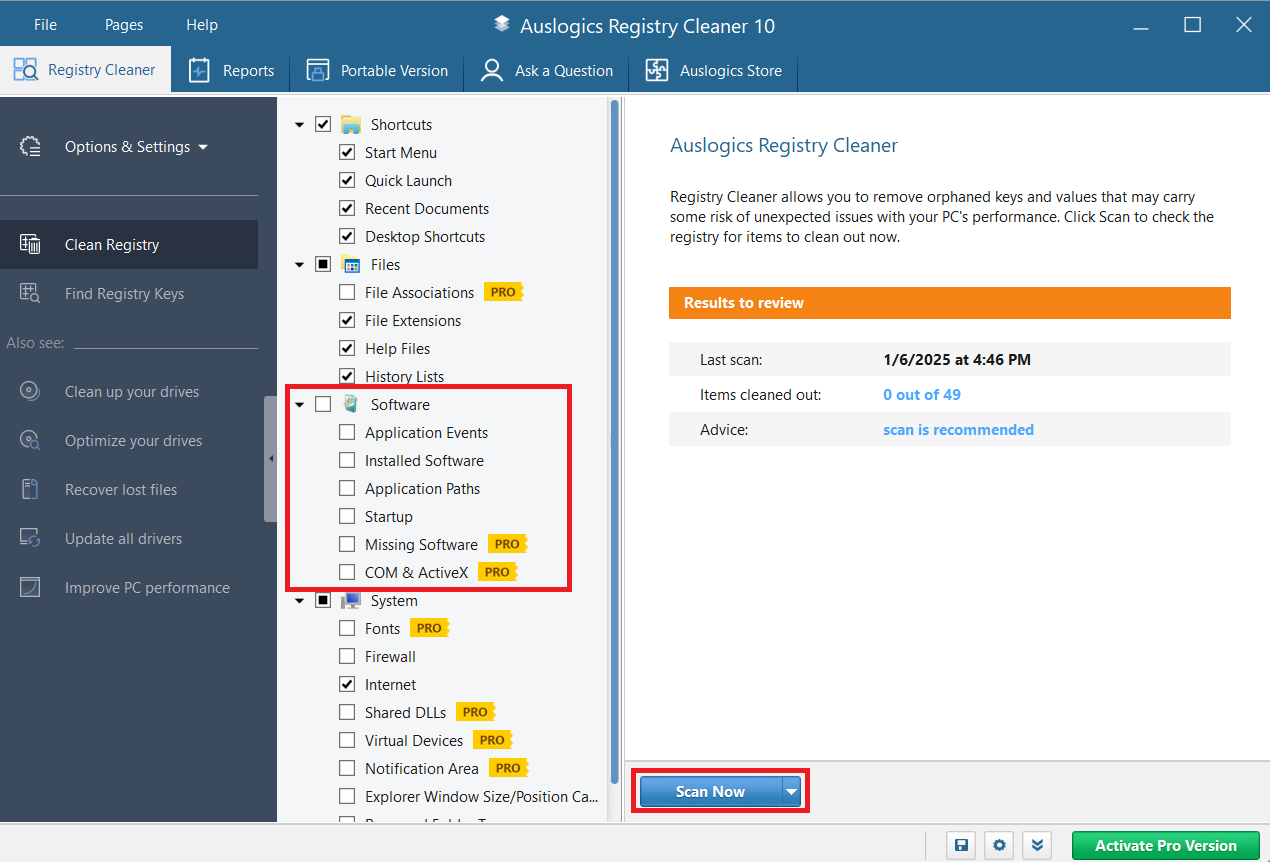
Task: Toggle the Files group checkbox
Action: click(x=323, y=265)
